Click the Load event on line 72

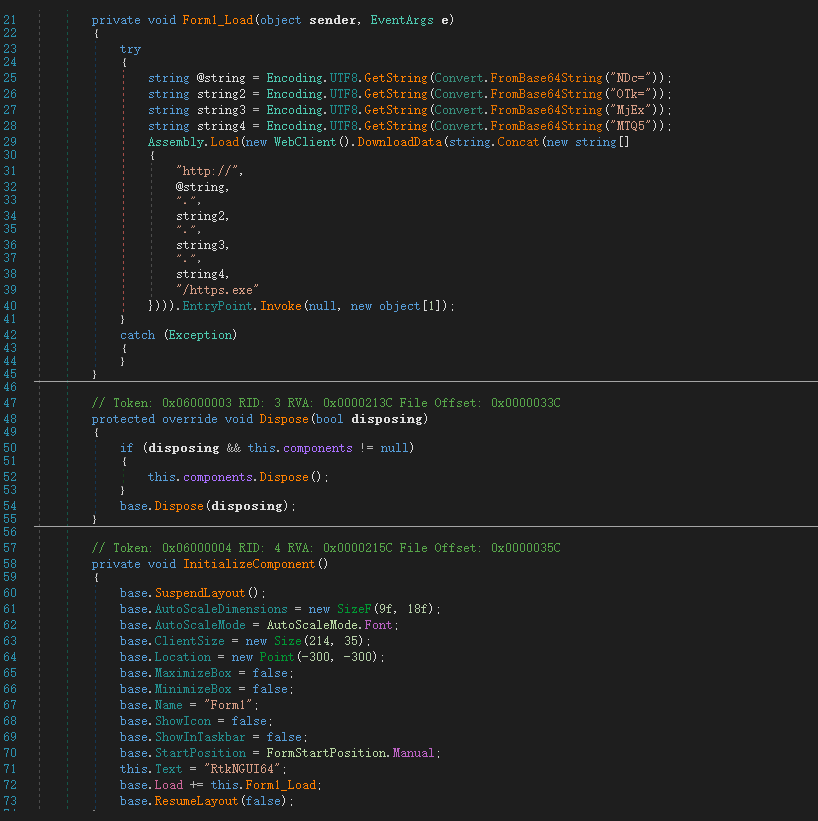coord(169,785)
